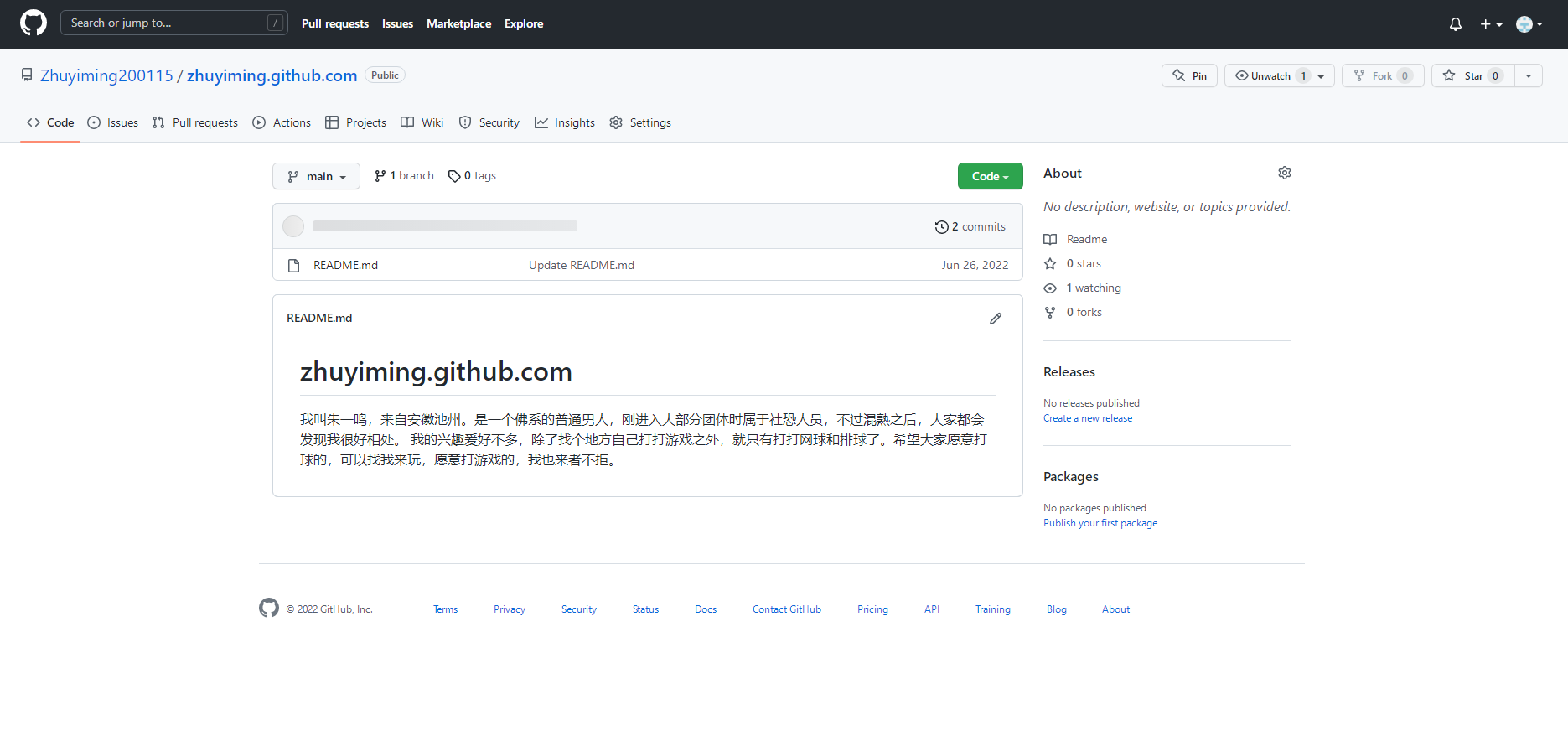
Task: Open user avatar menu
Action: 1529,24
